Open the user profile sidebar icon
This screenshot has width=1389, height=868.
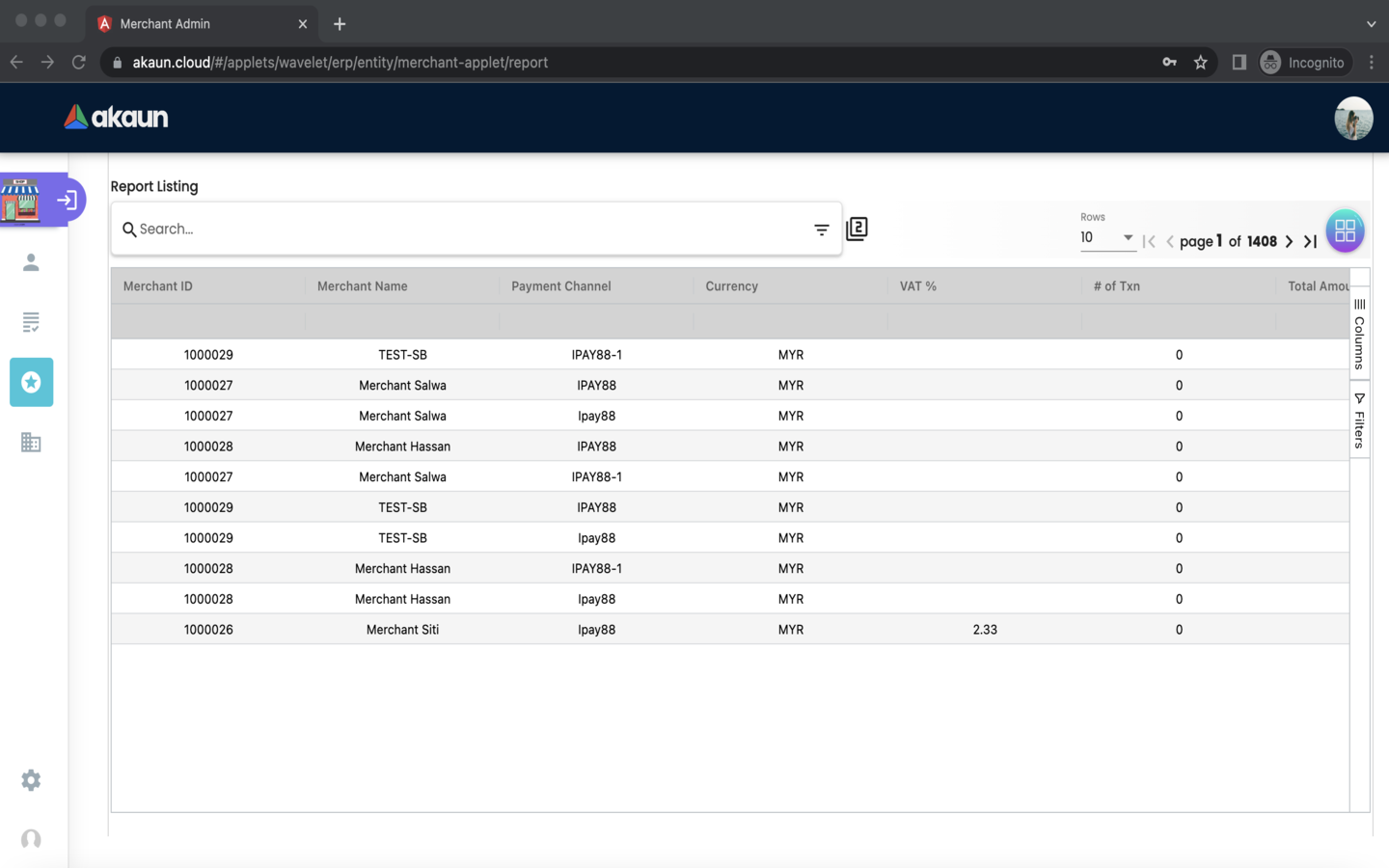(31, 262)
